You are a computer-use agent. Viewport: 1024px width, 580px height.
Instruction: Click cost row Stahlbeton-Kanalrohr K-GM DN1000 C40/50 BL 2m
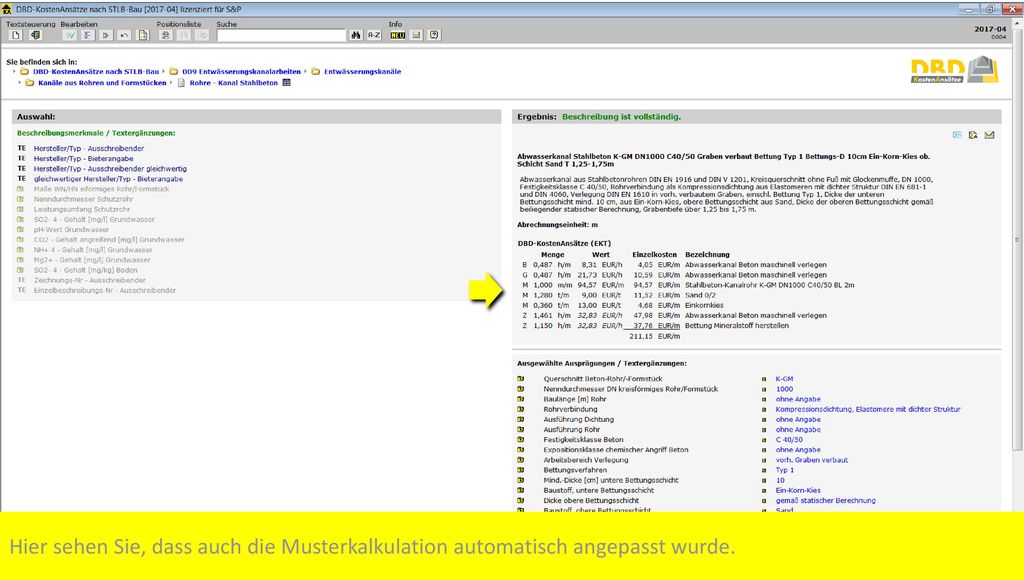(686, 285)
